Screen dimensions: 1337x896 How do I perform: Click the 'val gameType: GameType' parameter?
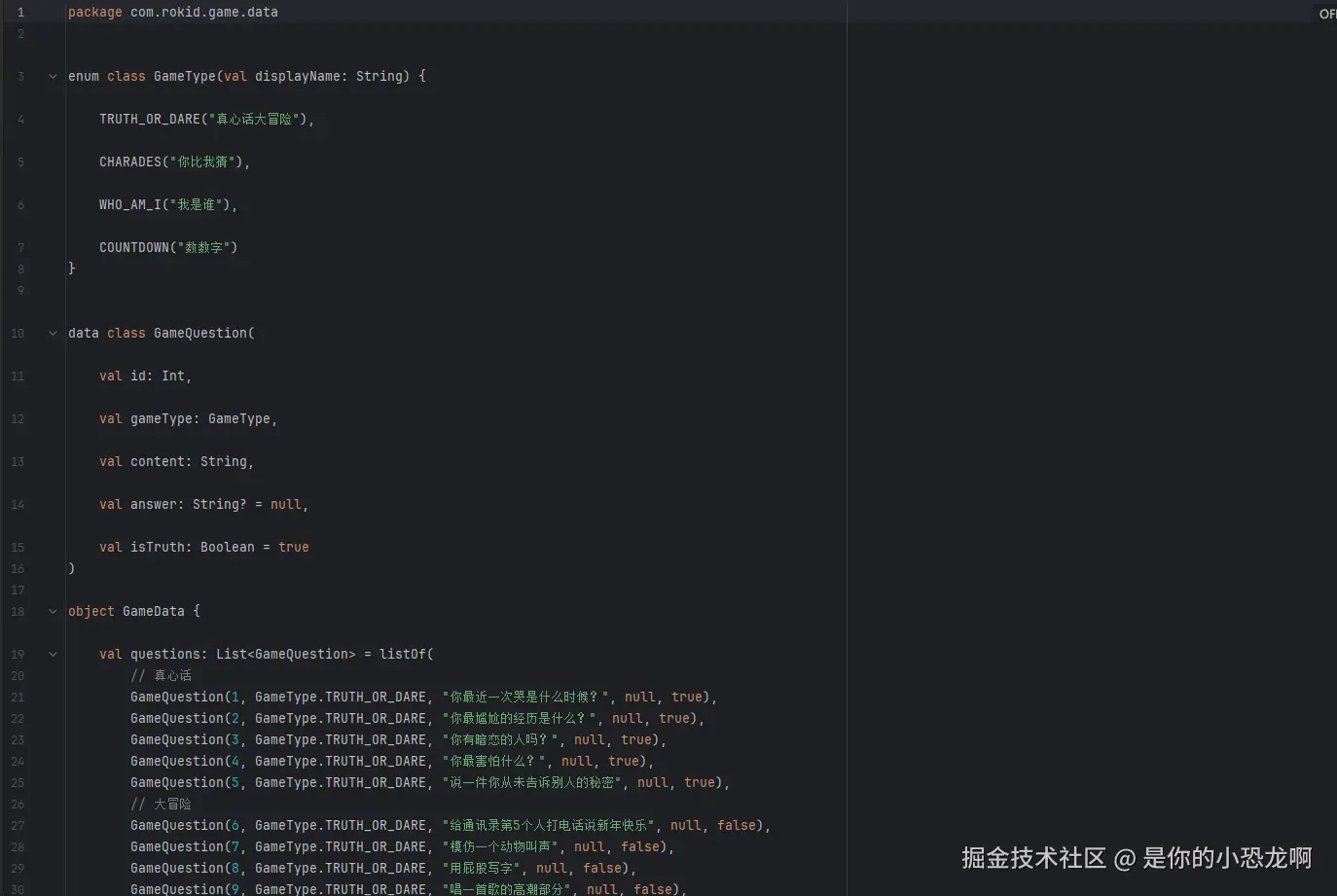pyautogui.click(x=188, y=418)
